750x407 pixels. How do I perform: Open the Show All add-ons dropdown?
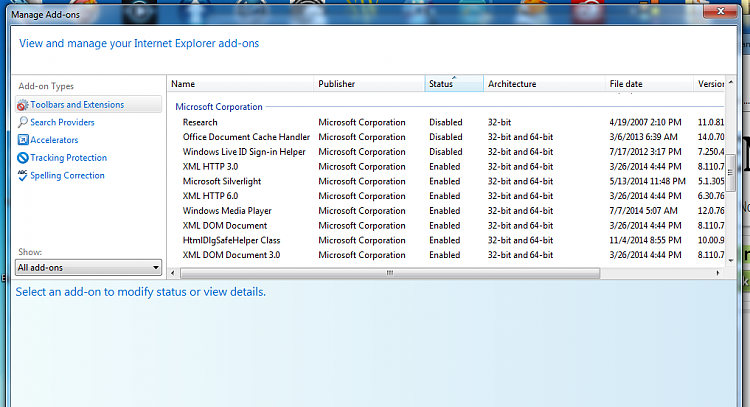[88, 267]
